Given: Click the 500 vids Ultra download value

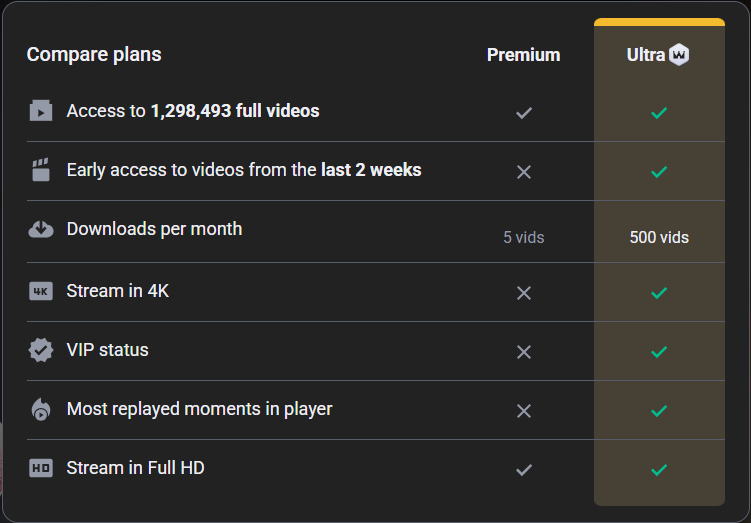Looking at the screenshot, I should (659, 238).
